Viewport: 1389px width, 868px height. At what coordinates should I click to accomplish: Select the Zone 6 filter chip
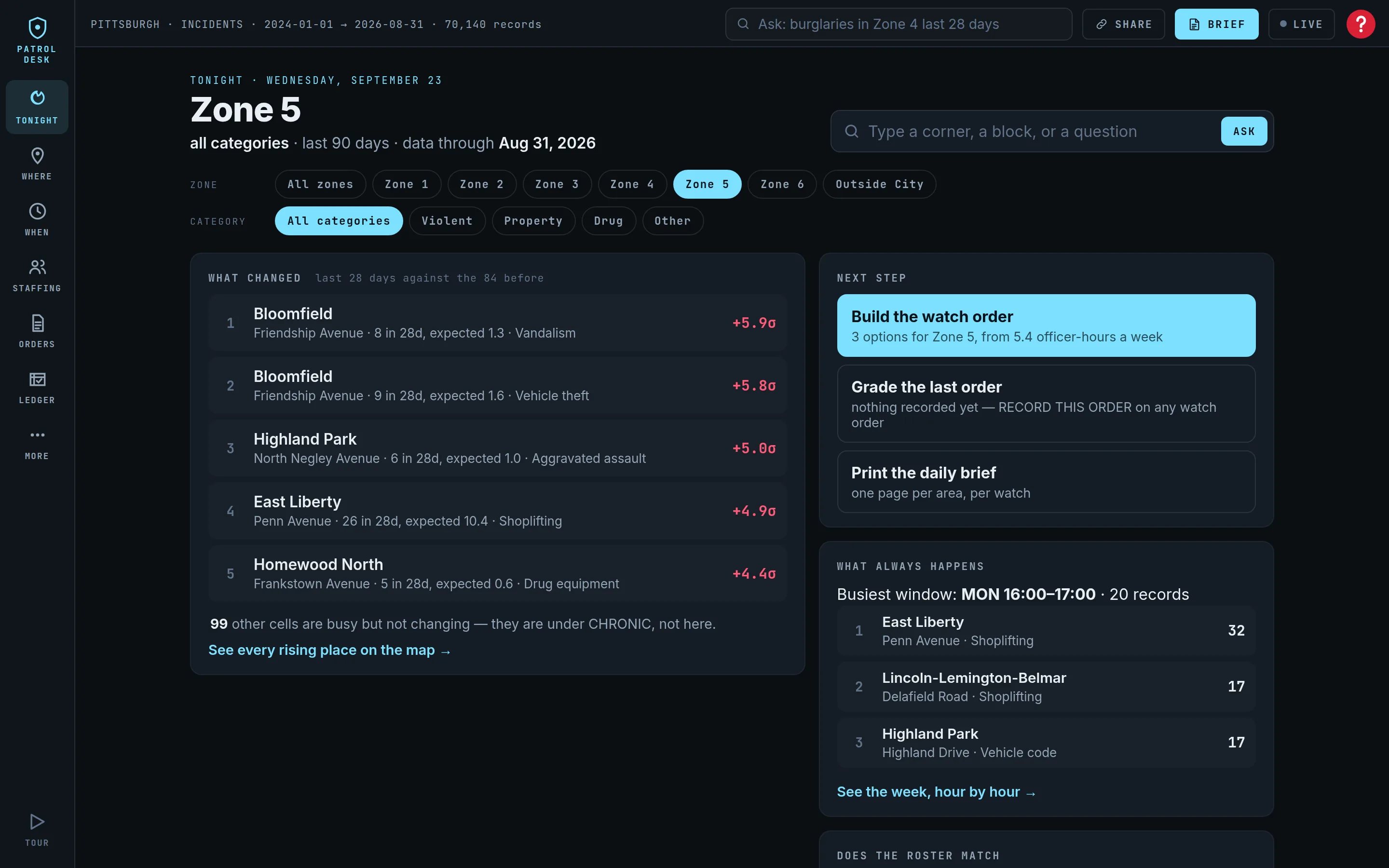pyautogui.click(x=782, y=184)
